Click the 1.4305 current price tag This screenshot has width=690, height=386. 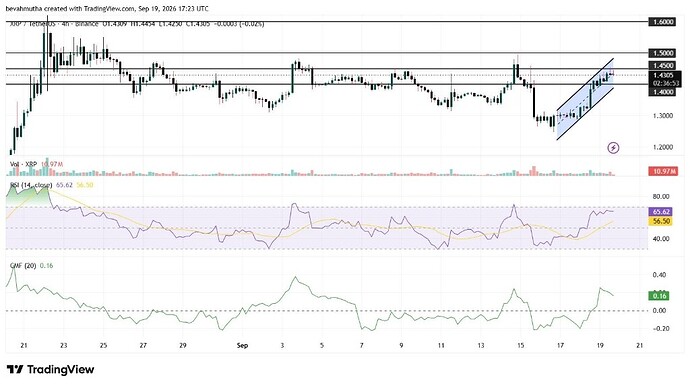pyautogui.click(x=665, y=75)
